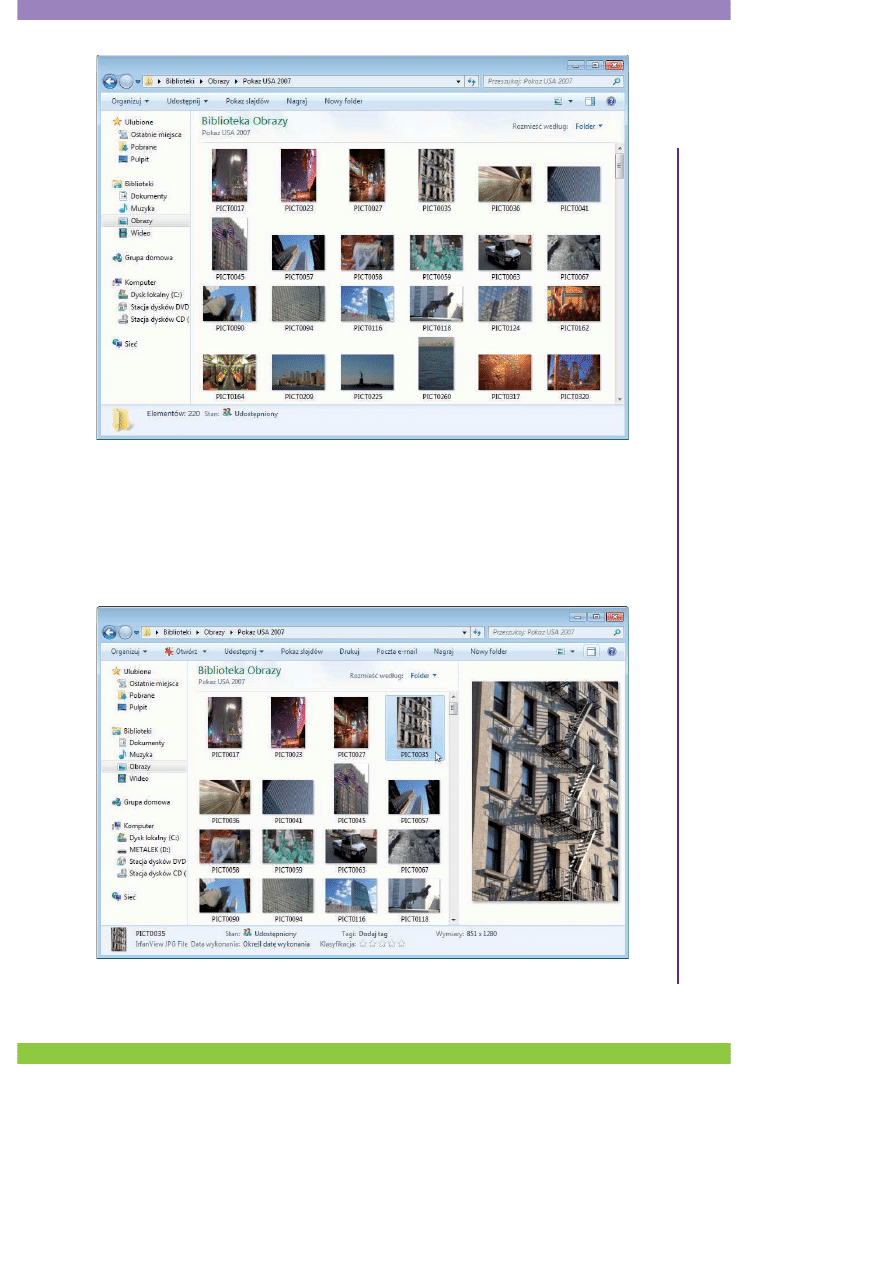Viewport: 893px width, 1263px height.
Task: Click the Back arrow in the bottom window
Action: click(x=109, y=633)
